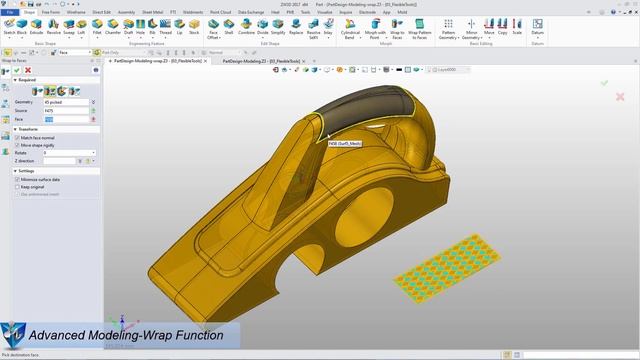This screenshot has height=360, width=640.
Task: Enable Keep original checkbox
Action: 17,187
